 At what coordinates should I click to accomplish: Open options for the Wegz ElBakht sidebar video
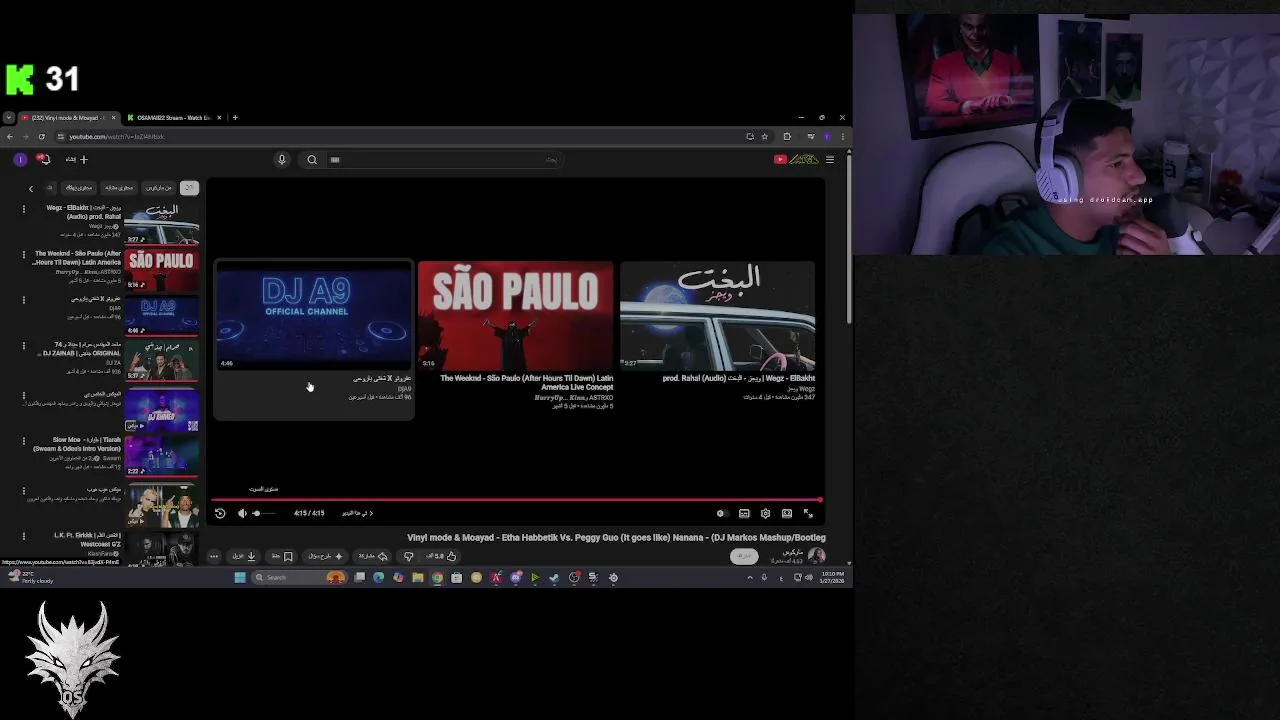(x=24, y=209)
